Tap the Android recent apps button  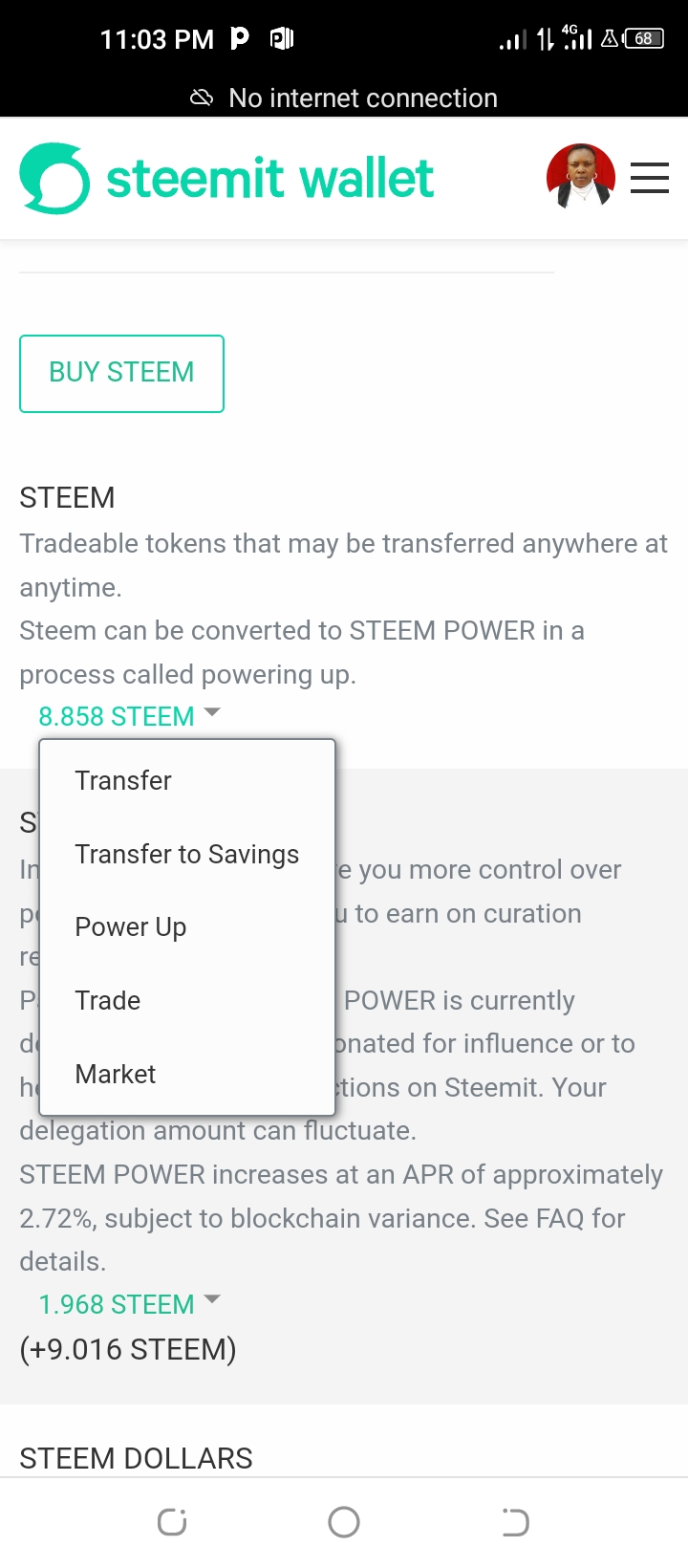[x=172, y=1522]
